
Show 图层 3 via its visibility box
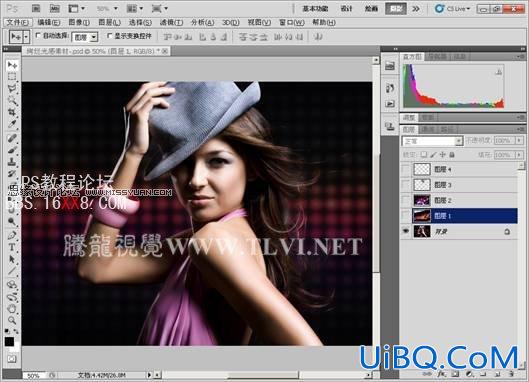[406, 185]
